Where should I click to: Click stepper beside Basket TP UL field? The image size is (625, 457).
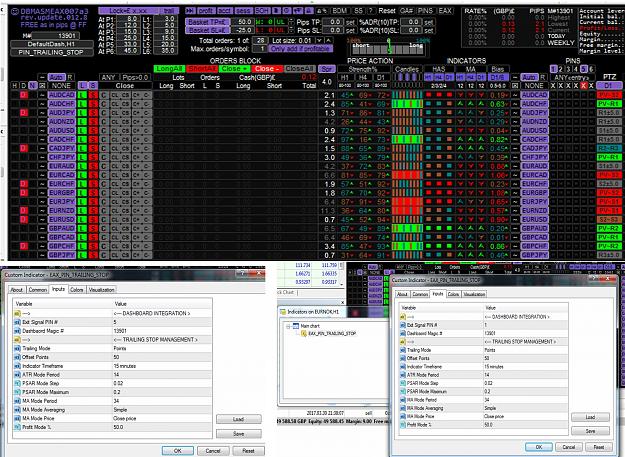pyautogui.click(x=291, y=22)
